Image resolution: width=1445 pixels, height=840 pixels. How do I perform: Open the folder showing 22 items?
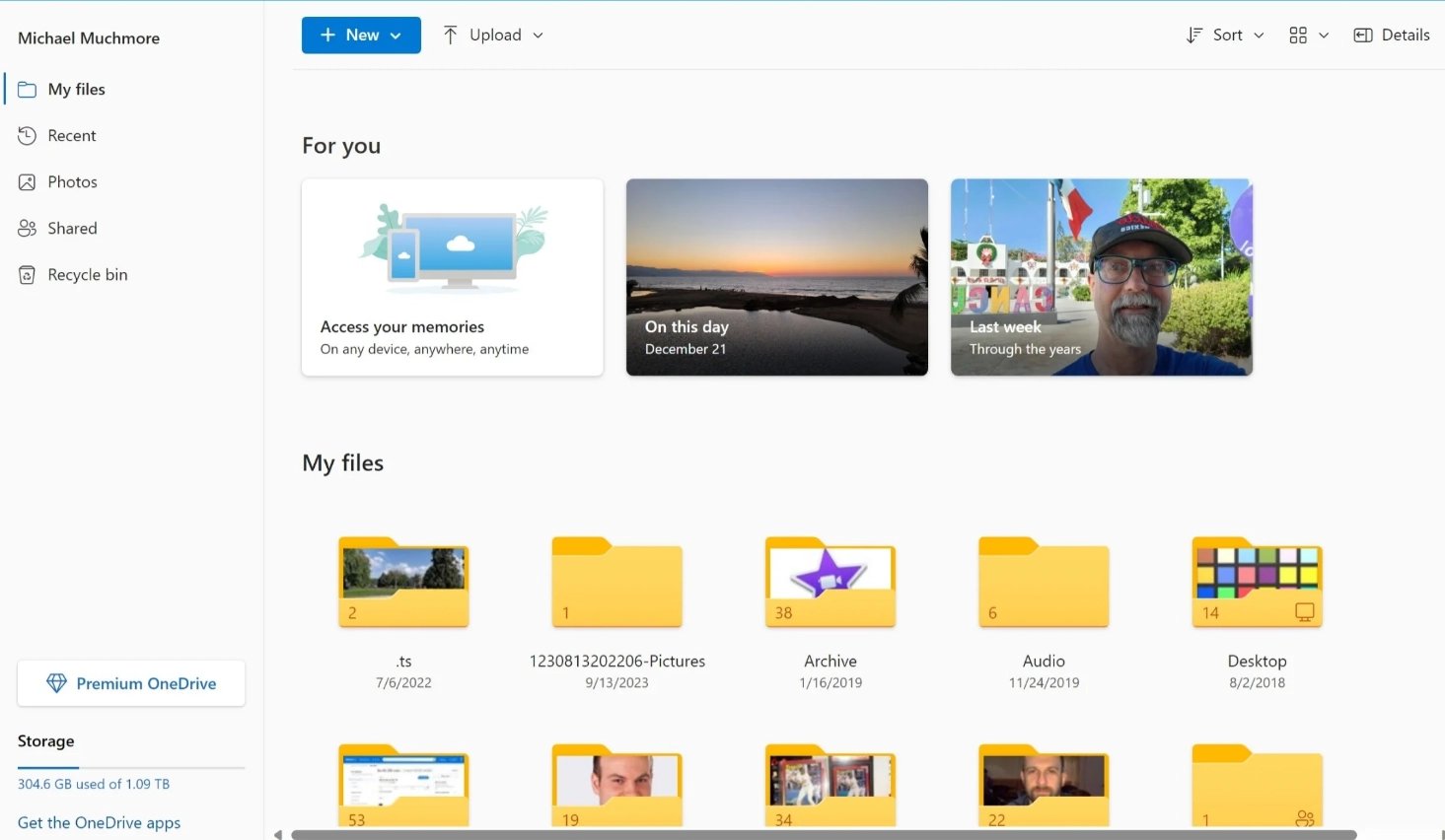pos(1044,786)
